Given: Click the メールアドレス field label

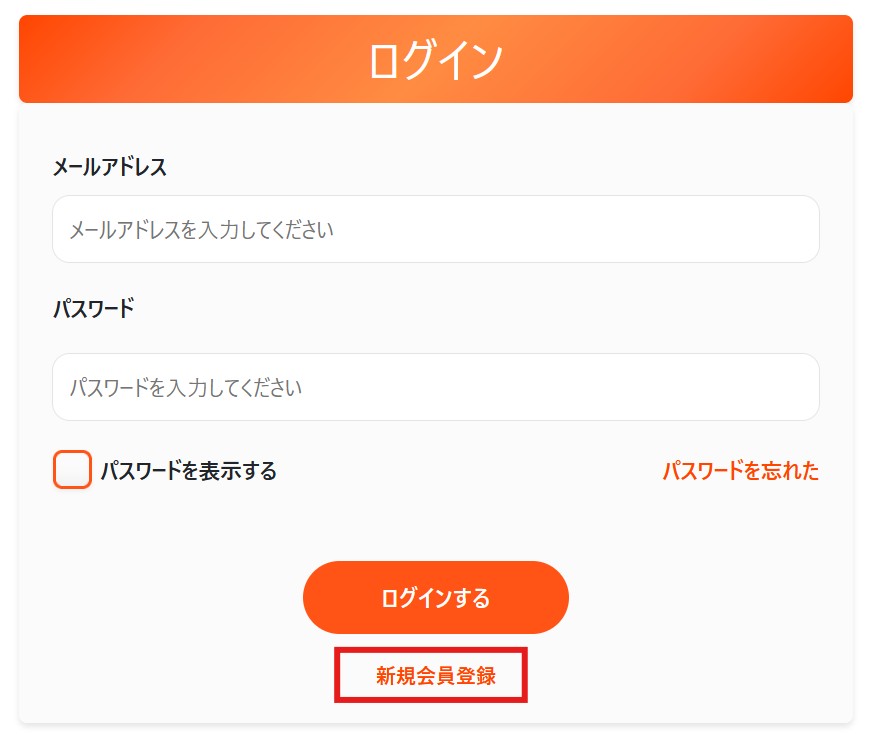Looking at the screenshot, I should coord(110,167).
